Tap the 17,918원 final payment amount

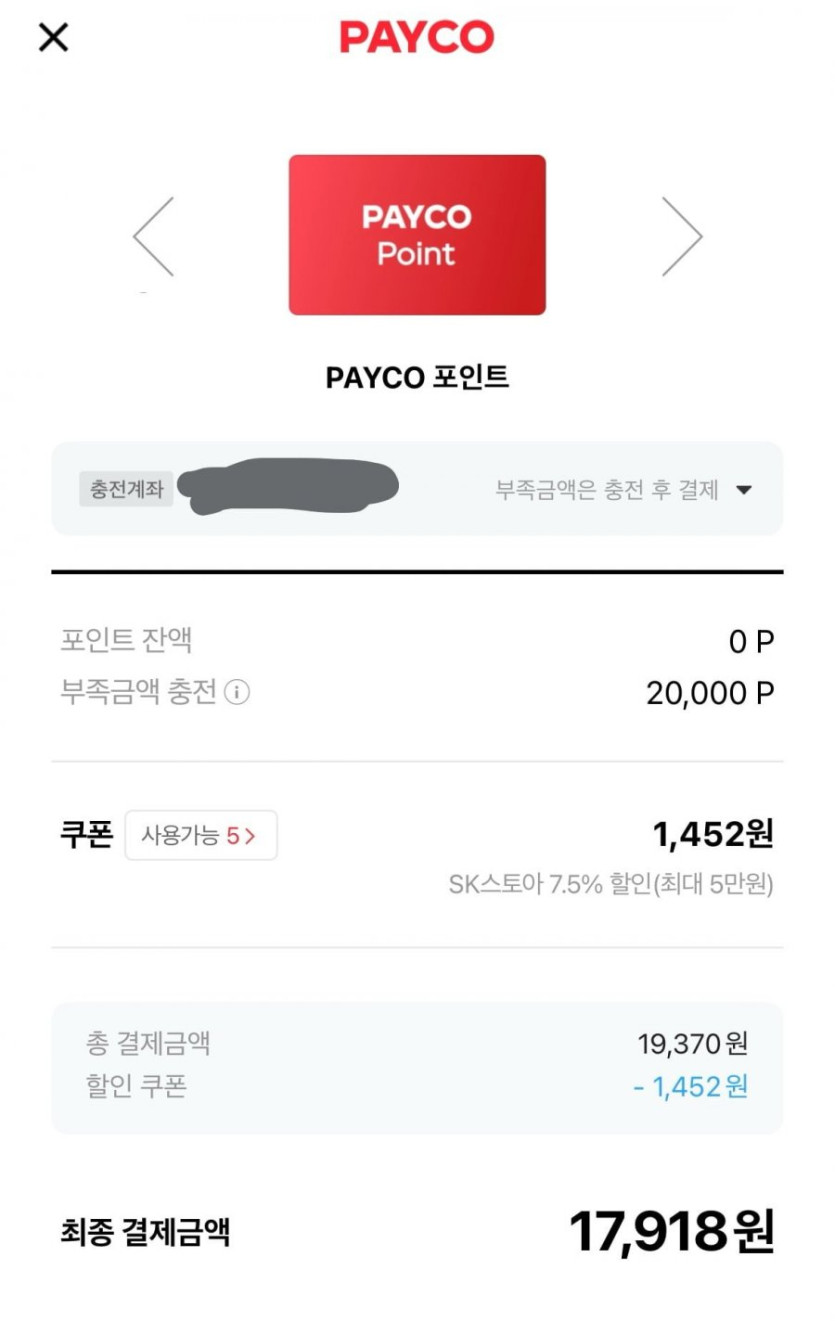[671, 1232]
